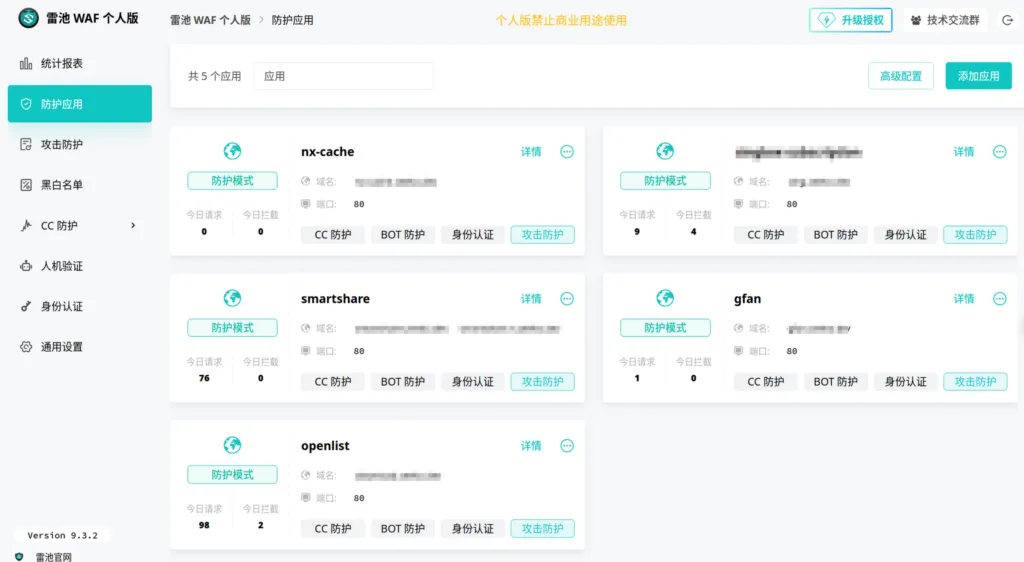Open 高级配置 advanced settings
The image size is (1024, 562).
900,76
